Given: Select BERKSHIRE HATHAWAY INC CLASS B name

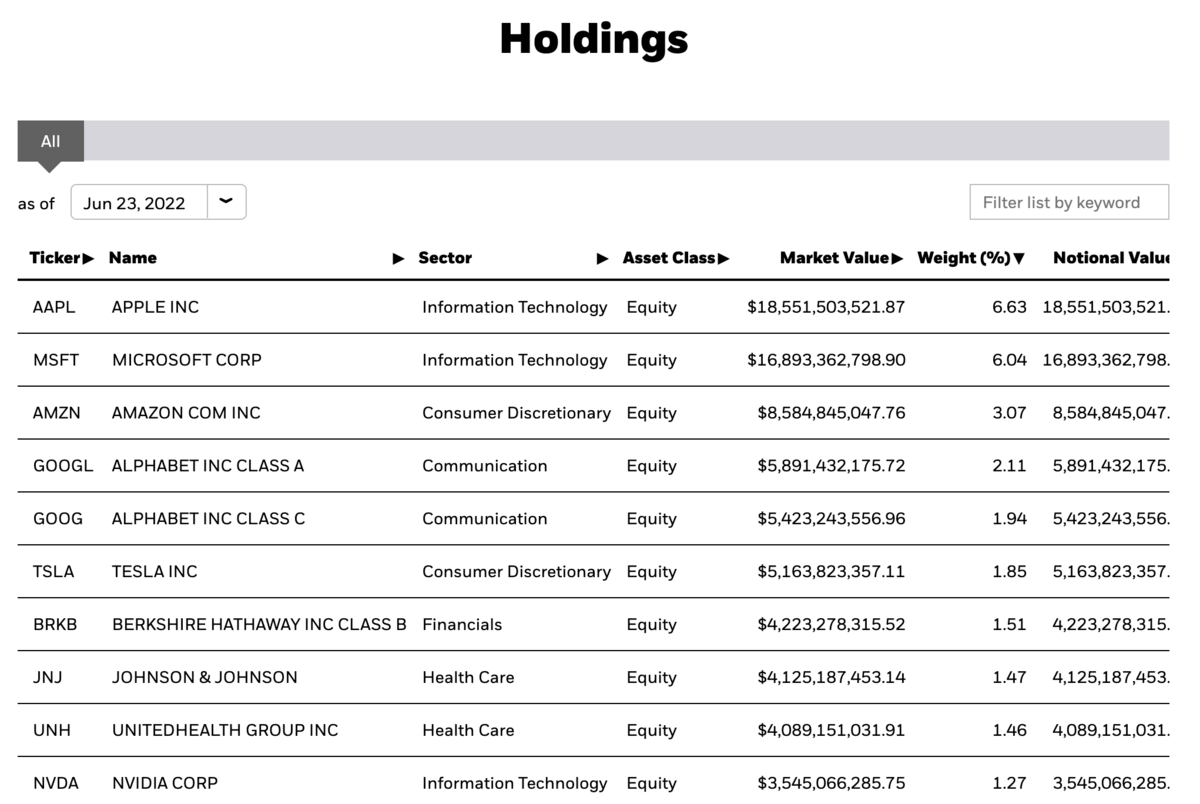Looking at the screenshot, I should pos(259,625).
